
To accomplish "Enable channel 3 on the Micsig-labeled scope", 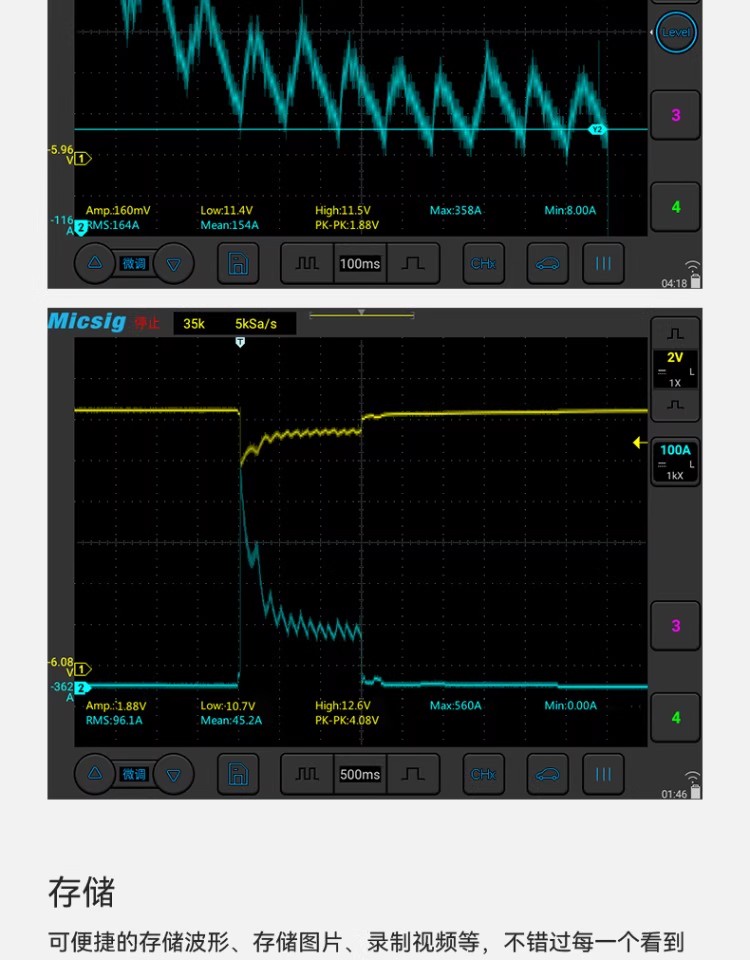I will [675, 626].
